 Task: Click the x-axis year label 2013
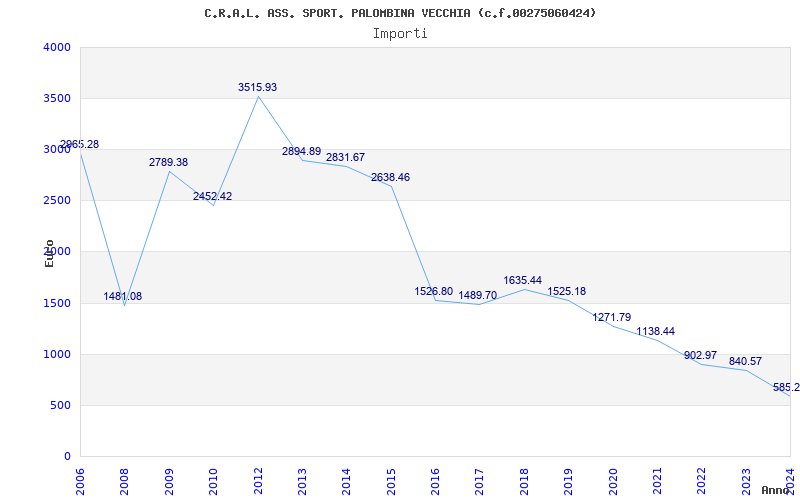tap(302, 480)
